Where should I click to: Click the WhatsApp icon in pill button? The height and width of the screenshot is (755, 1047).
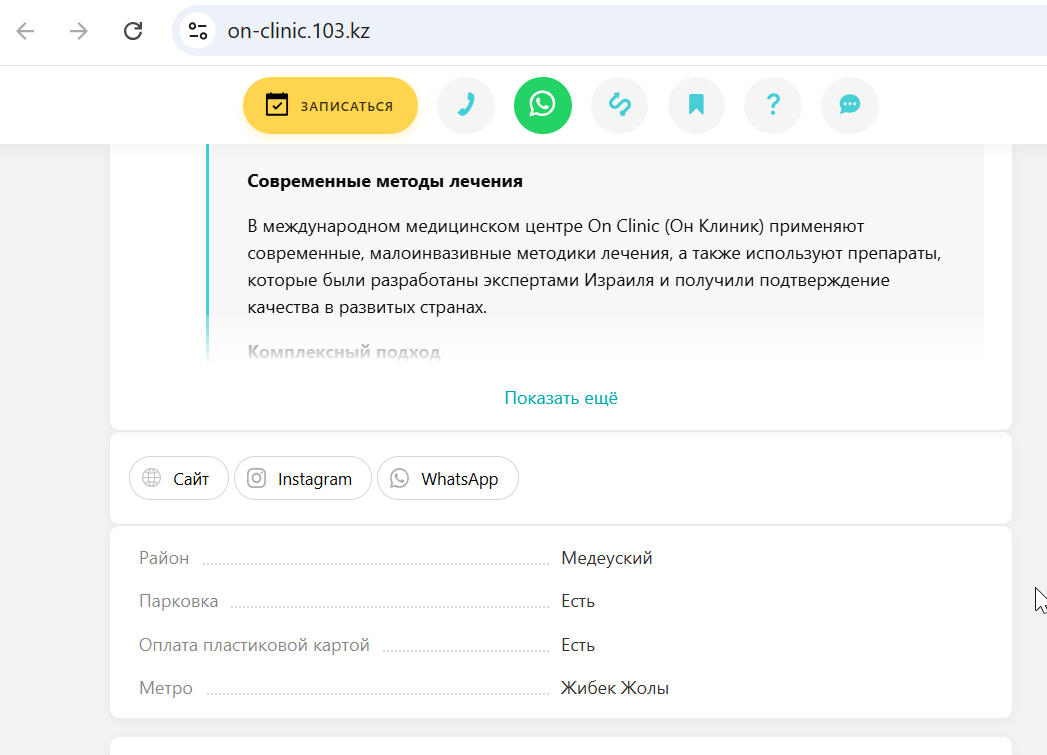point(399,478)
